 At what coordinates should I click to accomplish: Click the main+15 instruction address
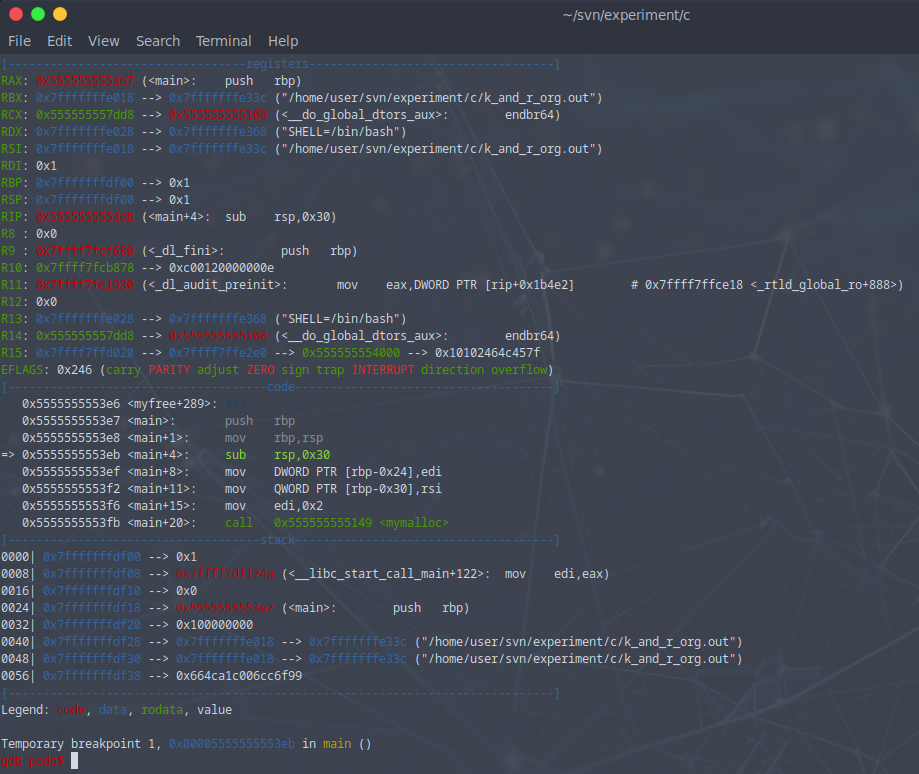(71, 506)
